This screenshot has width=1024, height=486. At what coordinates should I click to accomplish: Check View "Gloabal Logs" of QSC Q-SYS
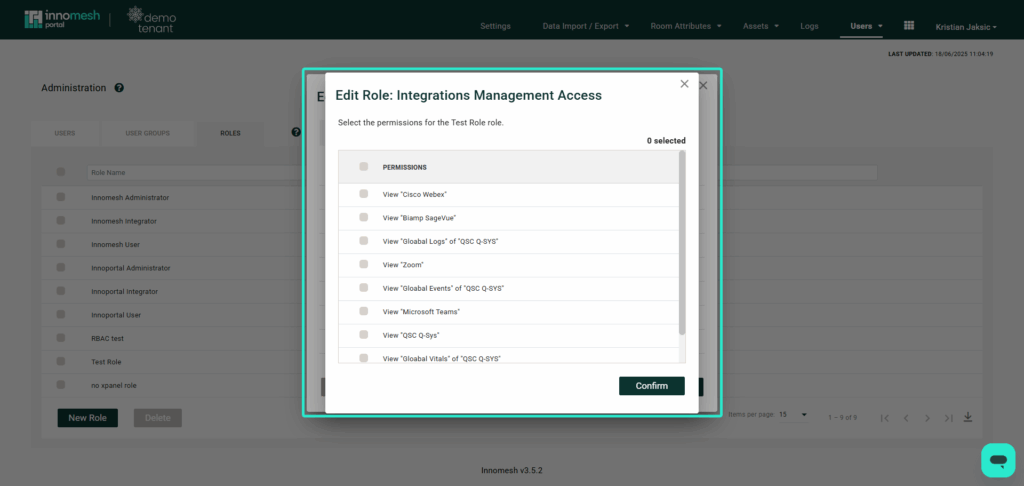[x=364, y=241]
